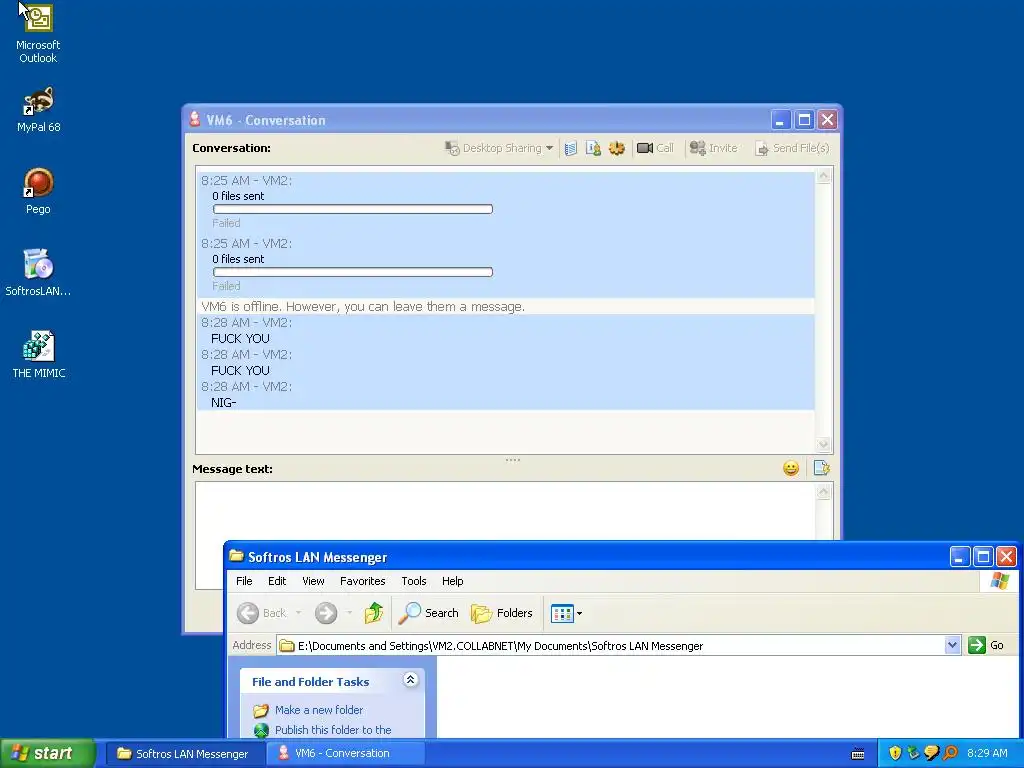The height and width of the screenshot is (768, 1024).
Task: Click on-screen keyboard icon in taskbar
Action: 858,754
